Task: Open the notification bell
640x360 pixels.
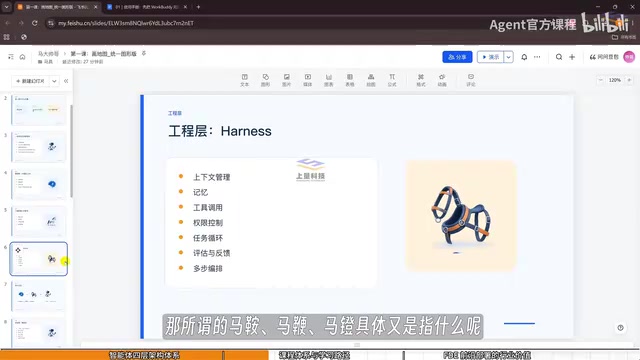Action: click(x=524, y=57)
